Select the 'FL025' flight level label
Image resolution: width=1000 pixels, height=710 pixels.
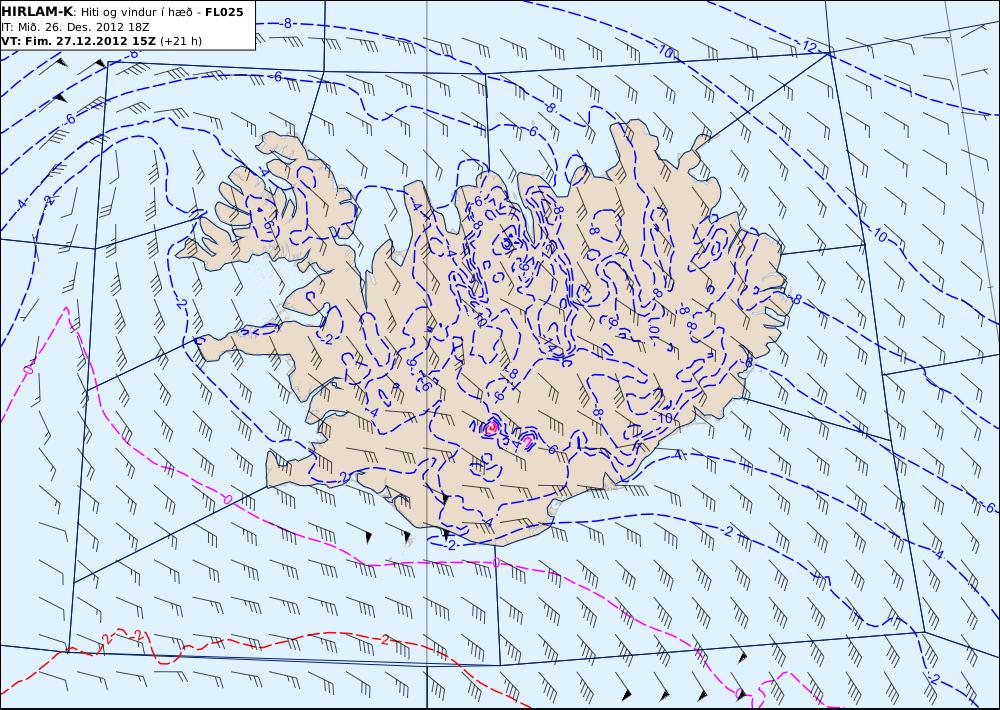click(224, 12)
